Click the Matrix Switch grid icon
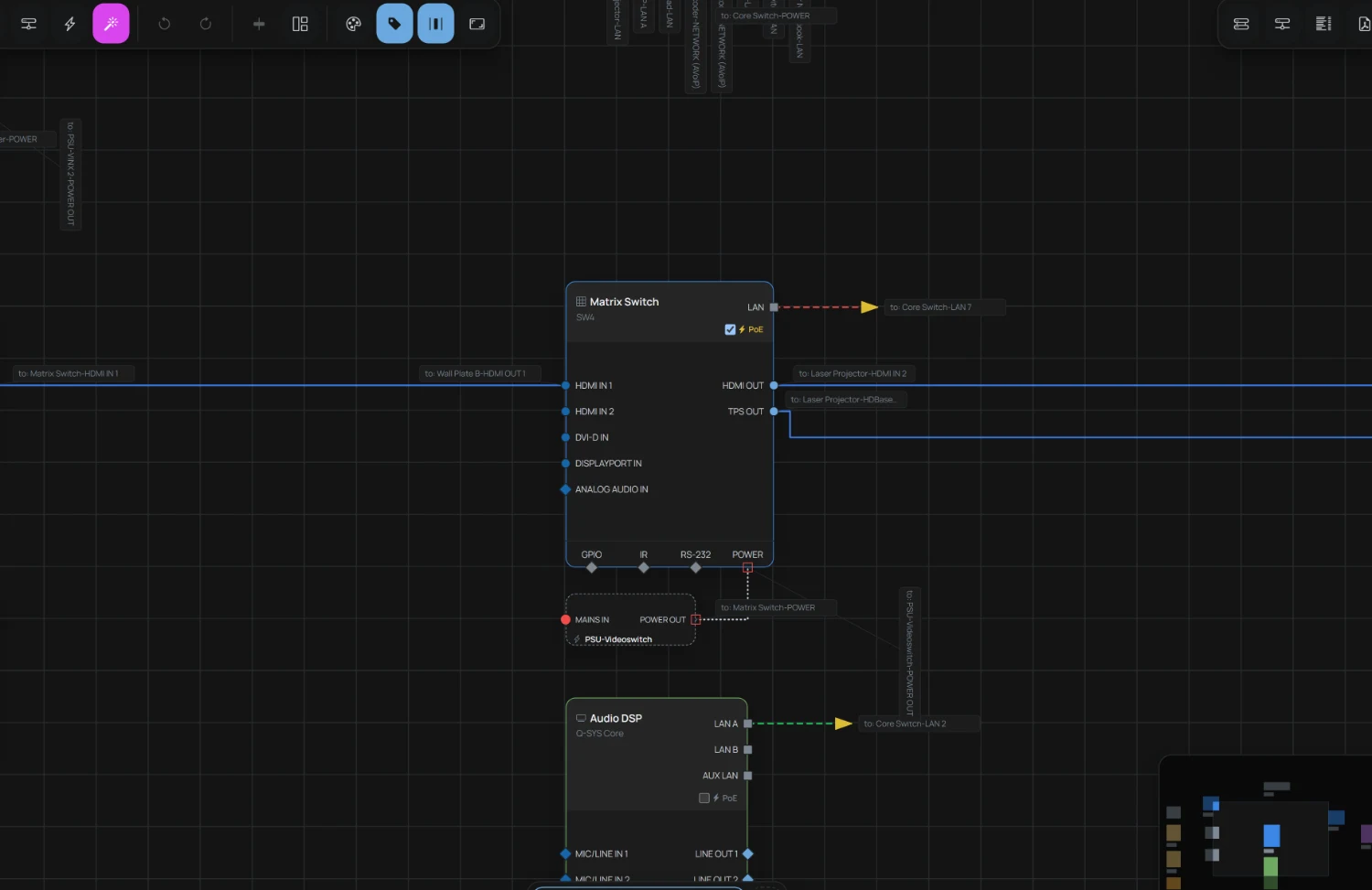The height and width of the screenshot is (890, 1372). click(581, 301)
